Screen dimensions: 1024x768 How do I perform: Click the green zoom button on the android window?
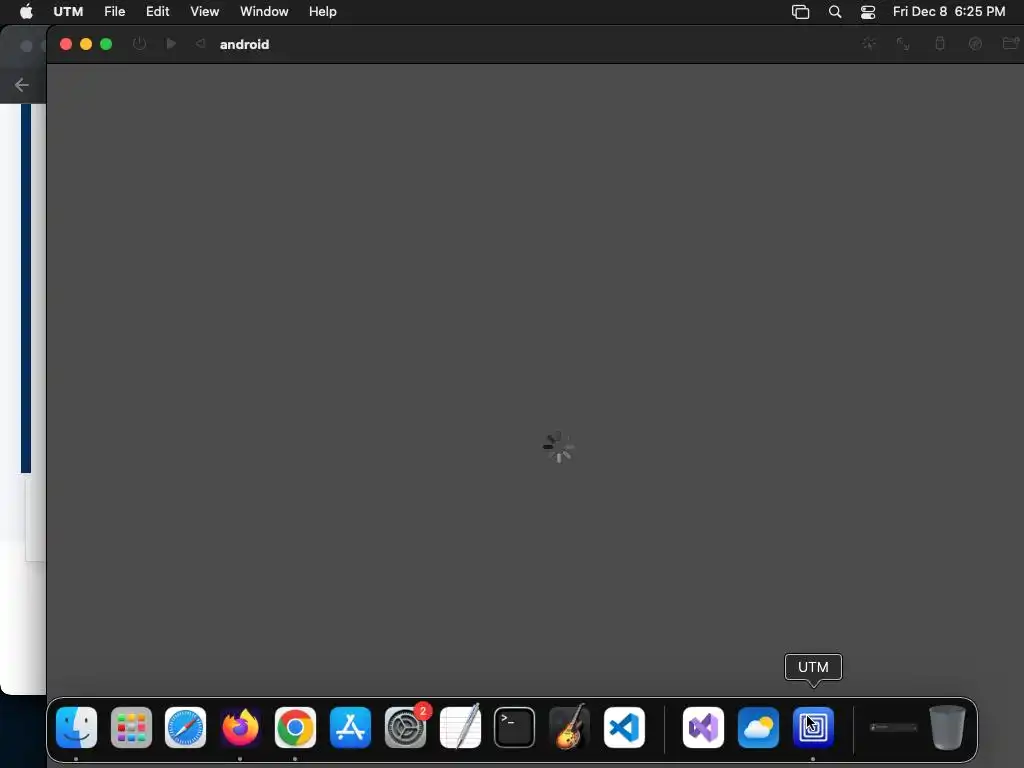106,44
